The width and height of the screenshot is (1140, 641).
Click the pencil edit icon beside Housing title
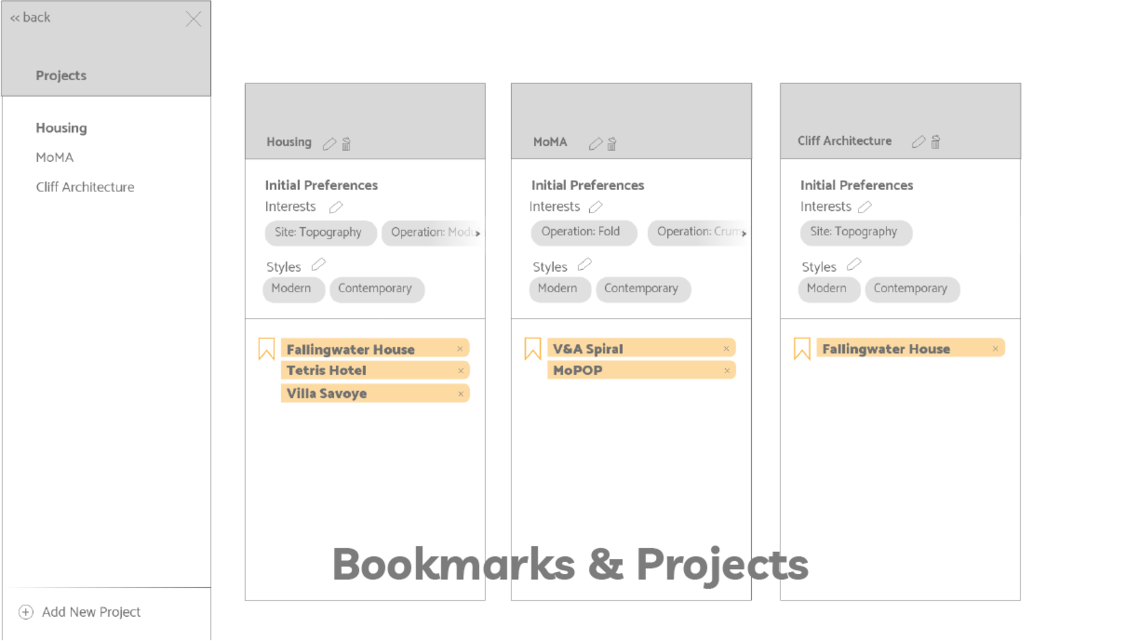[329, 144]
